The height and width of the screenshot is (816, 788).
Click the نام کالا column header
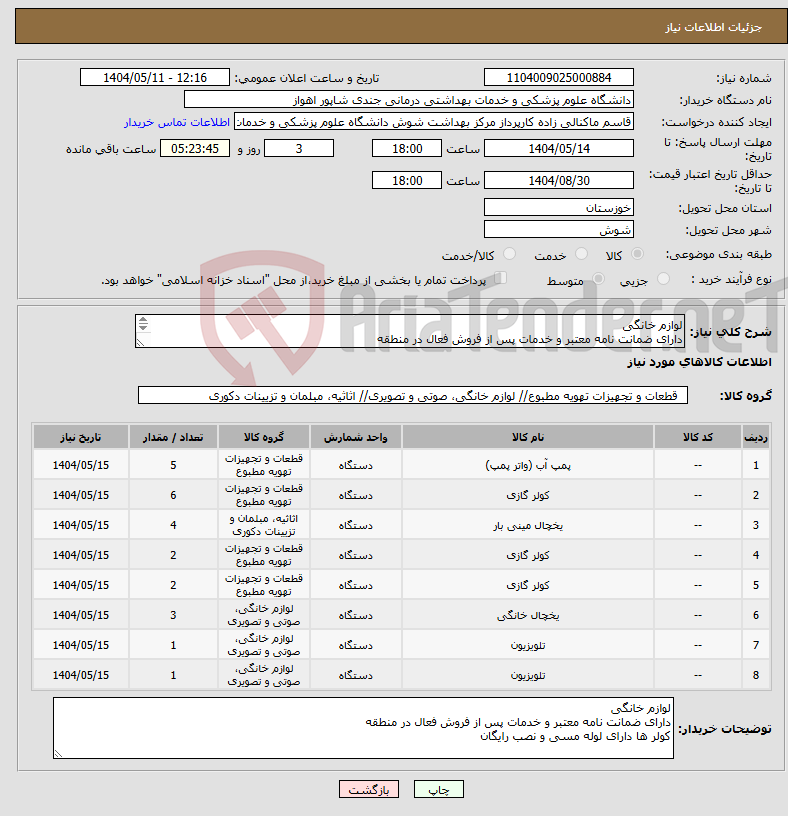point(528,437)
